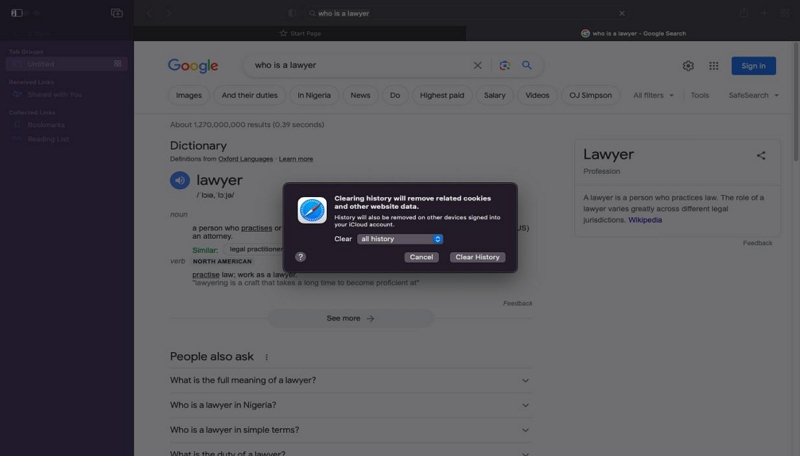Click Cancel in the dialog

pyautogui.click(x=421, y=257)
